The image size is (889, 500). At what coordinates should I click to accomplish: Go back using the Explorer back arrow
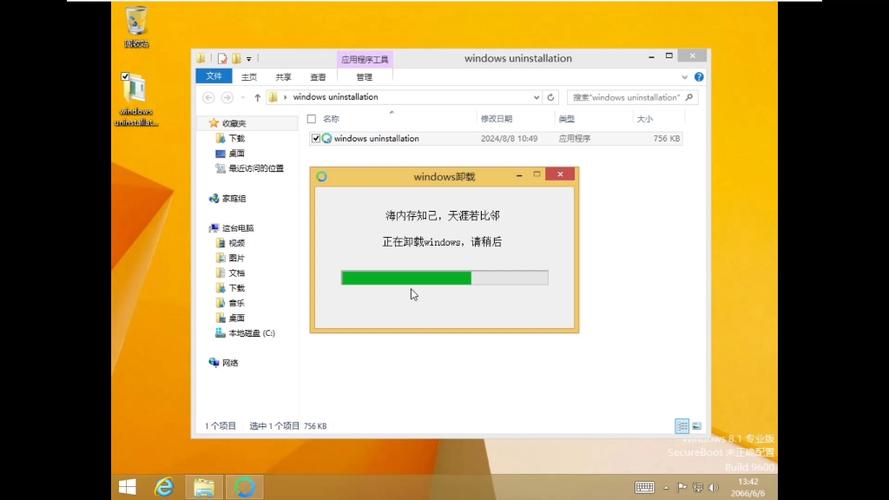[209, 98]
